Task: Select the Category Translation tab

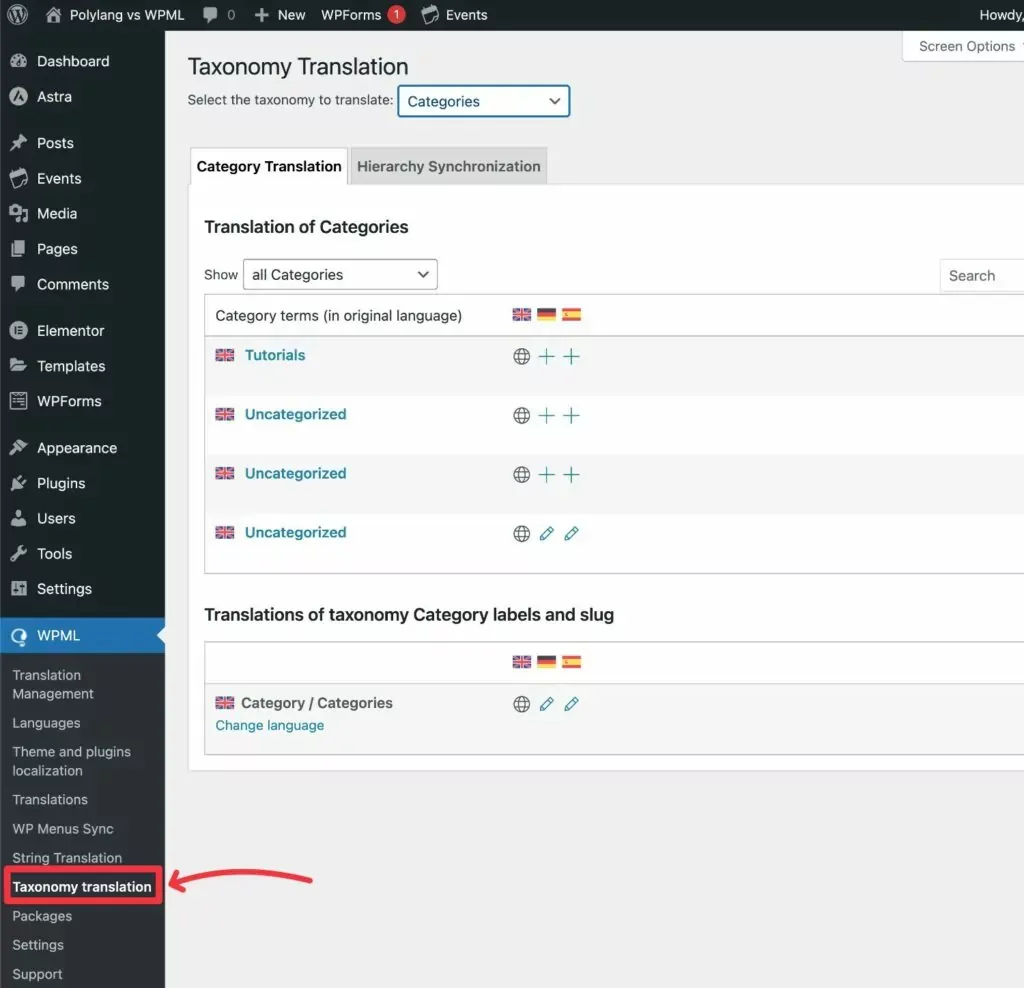Action: tap(268, 167)
